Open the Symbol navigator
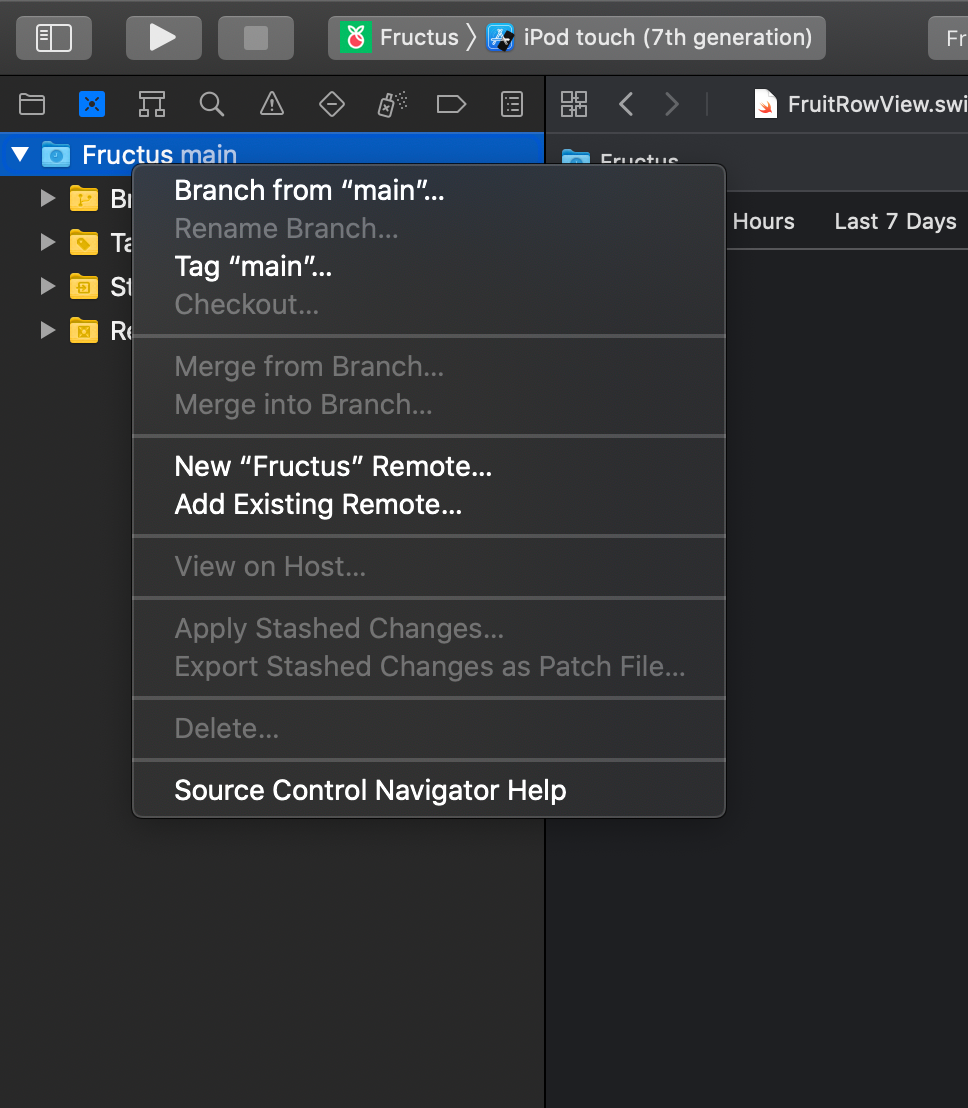This screenshot has width=968, height=1108. click(x=152, y=105)
